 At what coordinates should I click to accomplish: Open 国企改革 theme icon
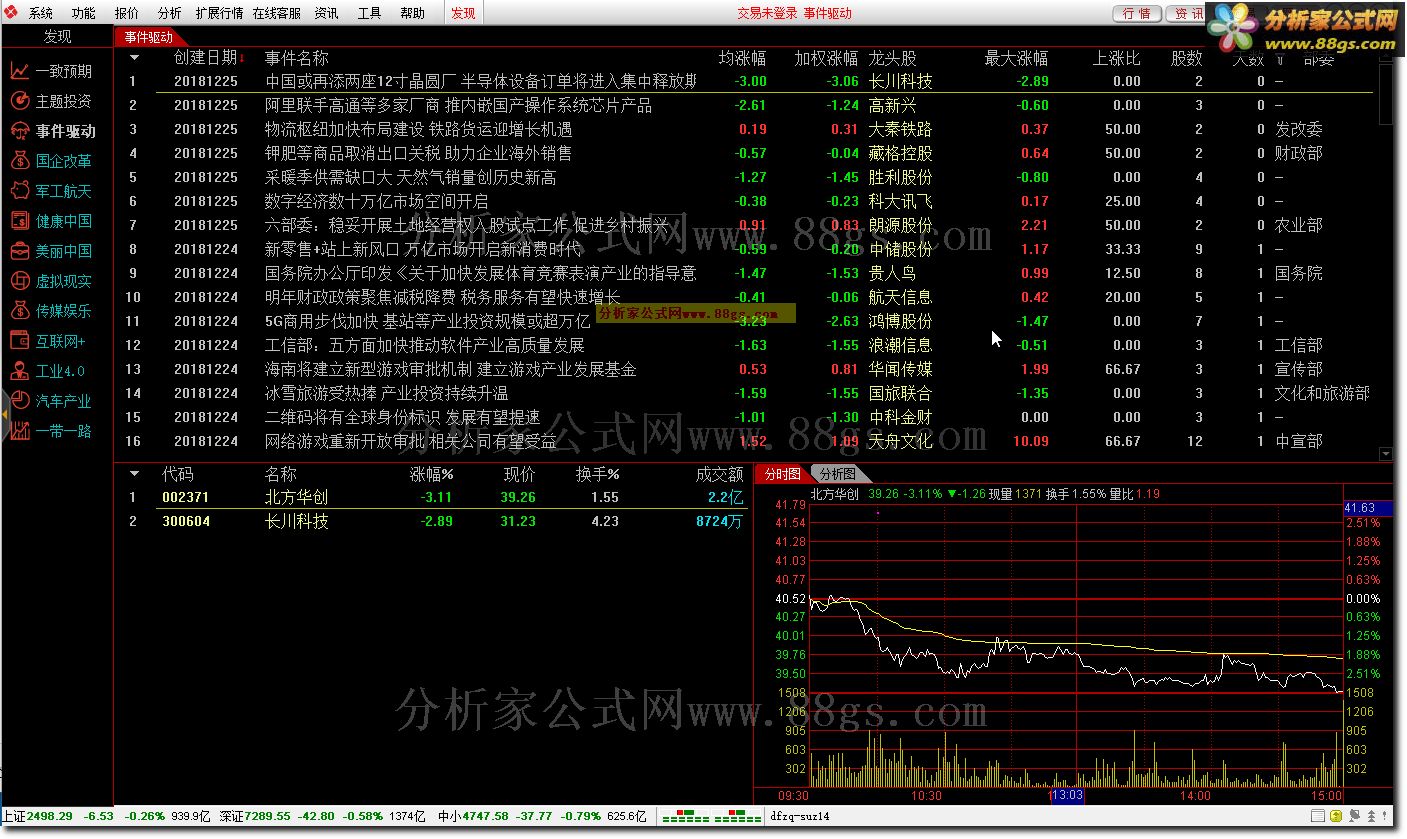(x=19, y=161)
